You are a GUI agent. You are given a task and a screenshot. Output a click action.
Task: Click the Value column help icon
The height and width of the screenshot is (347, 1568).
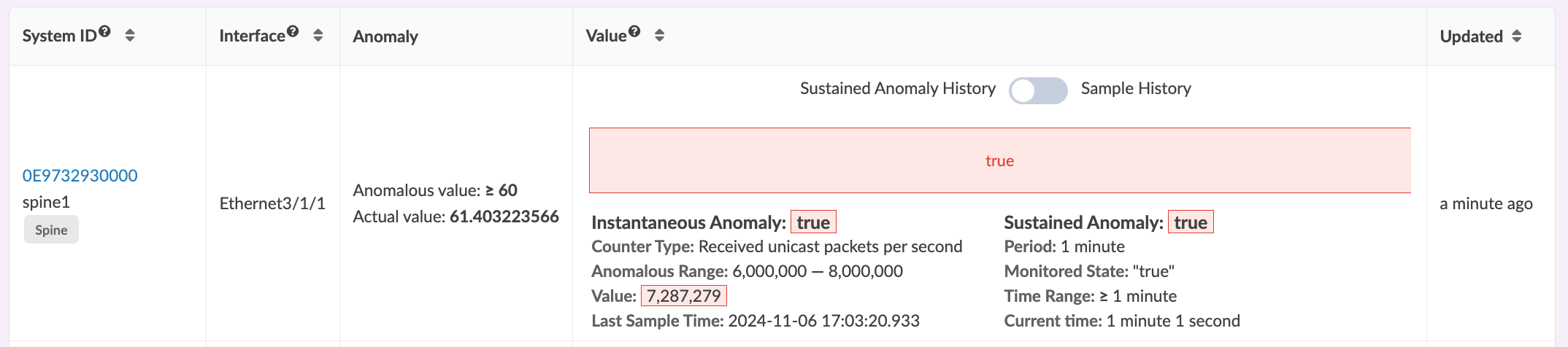tap(634, 31)
